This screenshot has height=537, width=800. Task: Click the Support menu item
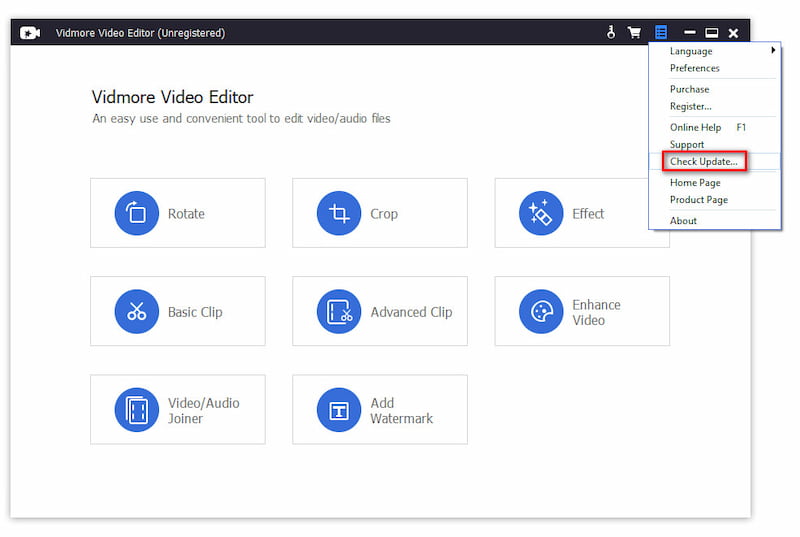click(x=687, y=145)
